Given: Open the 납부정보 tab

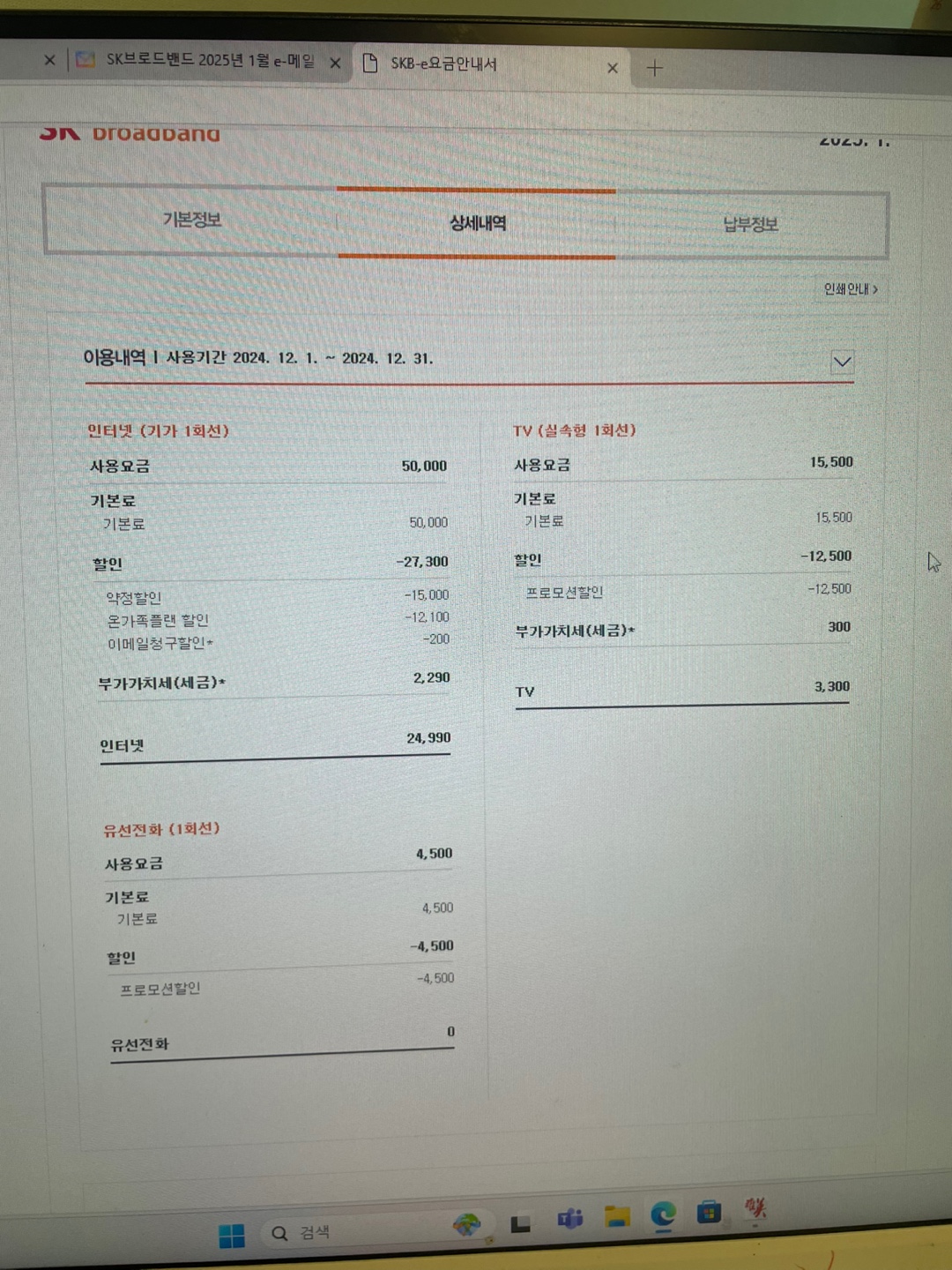Looking at the screenshot, I should (x=750, y=225).
